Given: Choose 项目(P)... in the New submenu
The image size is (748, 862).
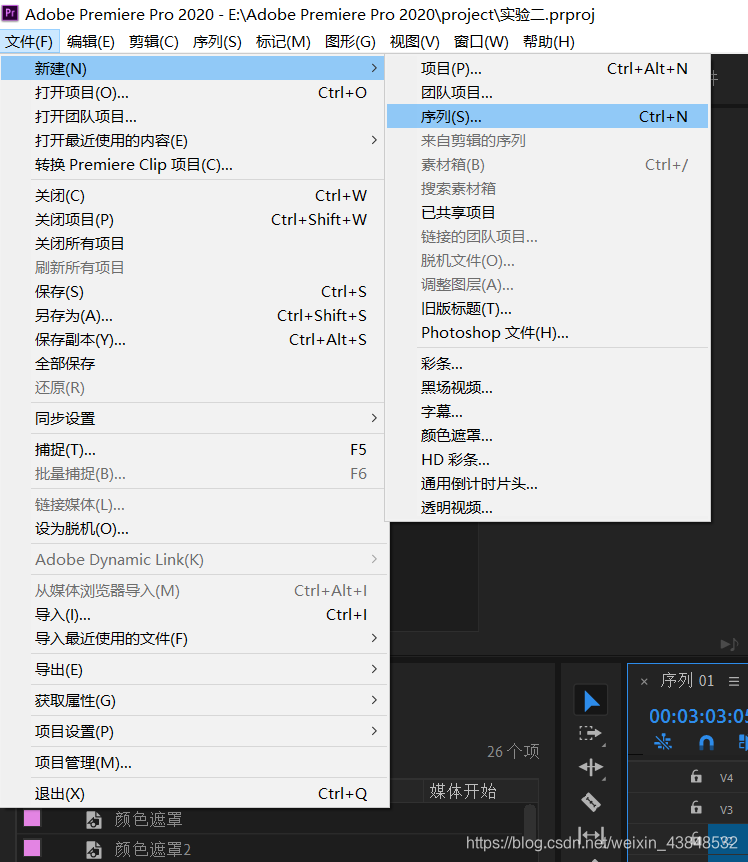Looking at the screenshot, I should pyautogui.click(x=547, y=69).
